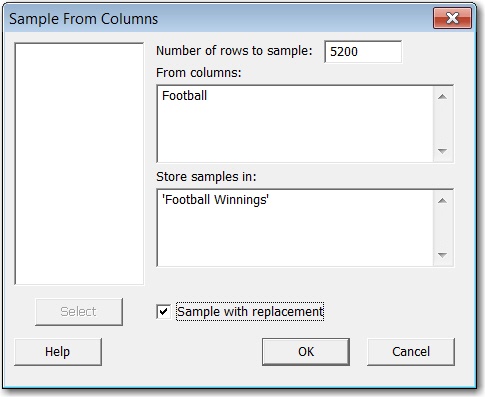Click blank area of Store samples box
Viewport: 485px width, 397px height.
295,237
